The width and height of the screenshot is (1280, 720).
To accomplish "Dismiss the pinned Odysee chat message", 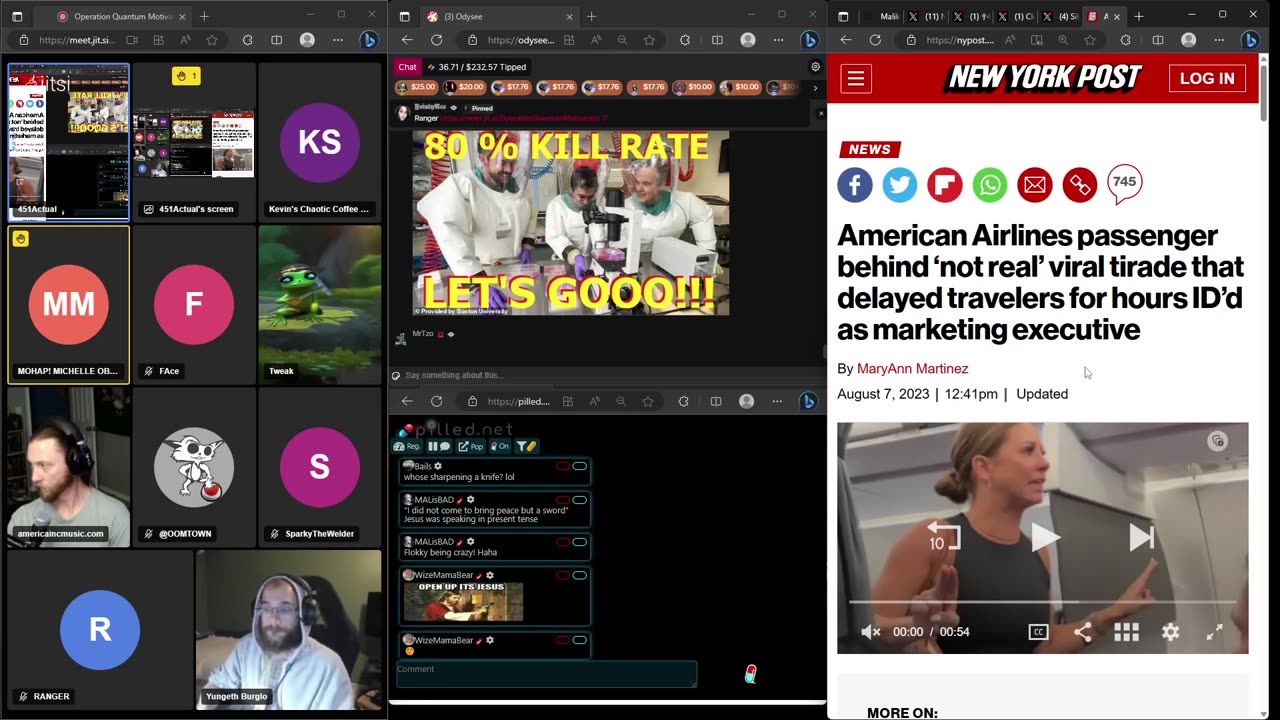I will click(821, 113).
